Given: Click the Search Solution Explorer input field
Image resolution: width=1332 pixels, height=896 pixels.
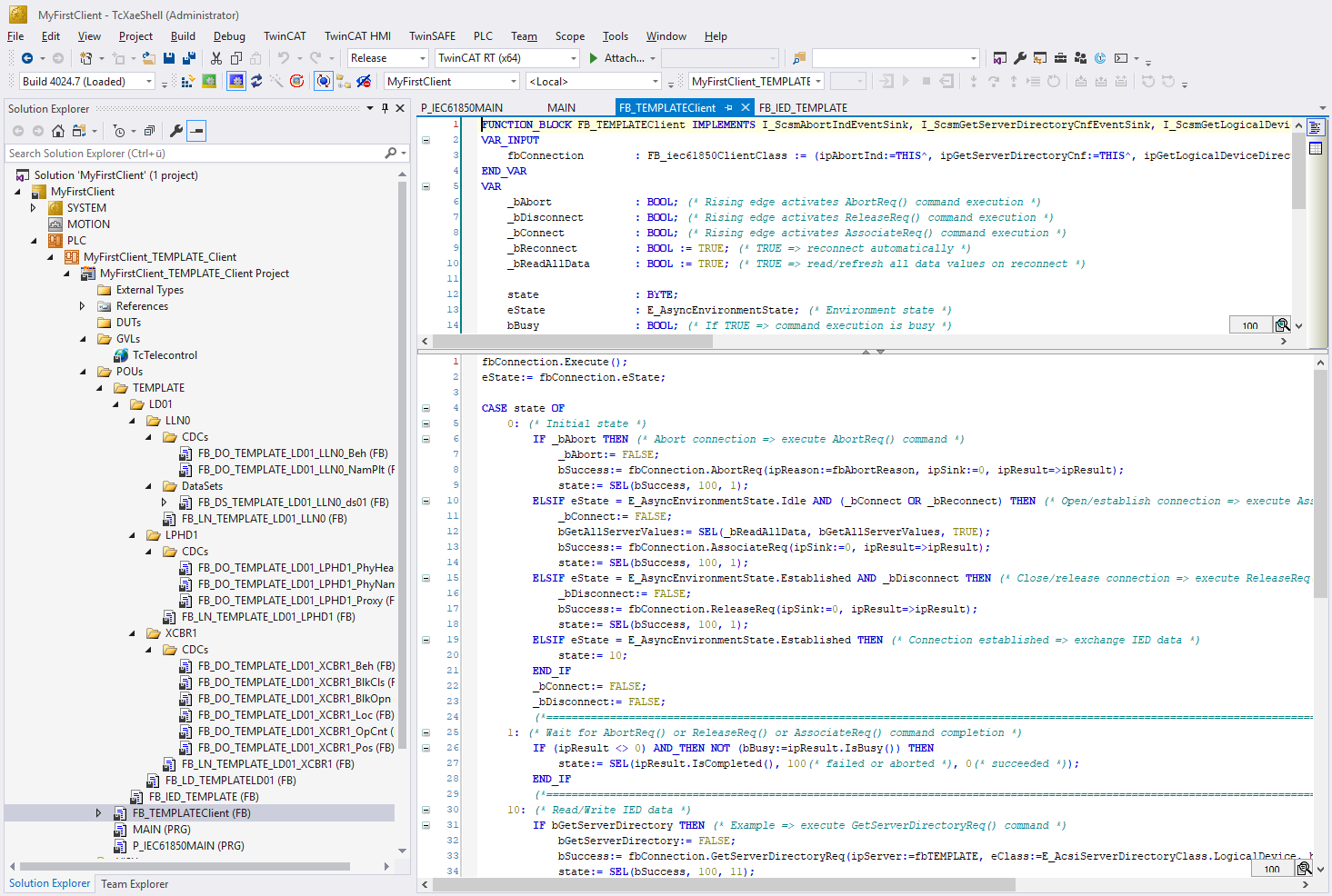Looking at the screenshot, I should (x=194, y=154).
